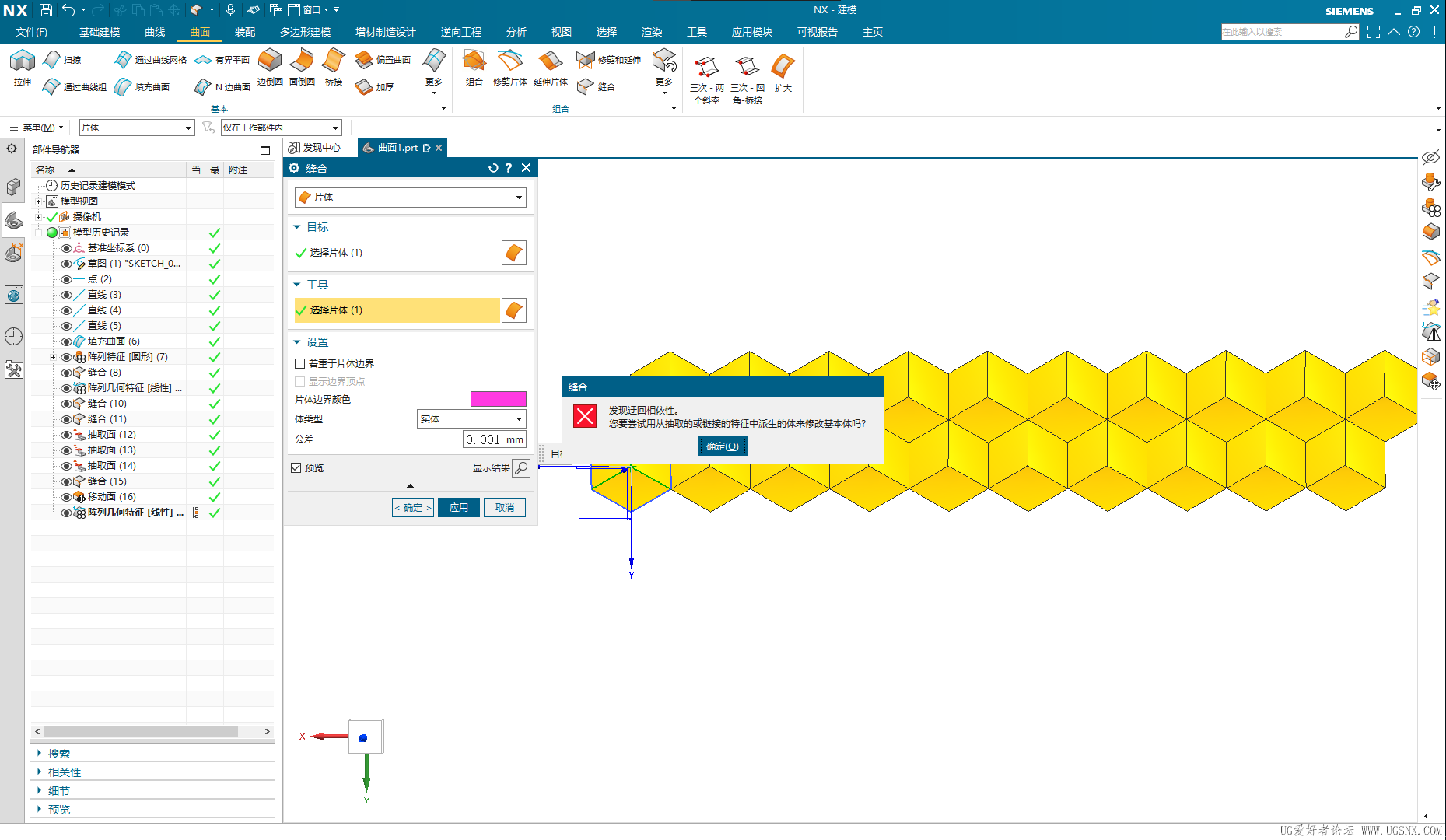This screenshot has width=1446, height=840.
Task: Open the 体类型 实体 dropdown
Action: click(x=471, y=419)
